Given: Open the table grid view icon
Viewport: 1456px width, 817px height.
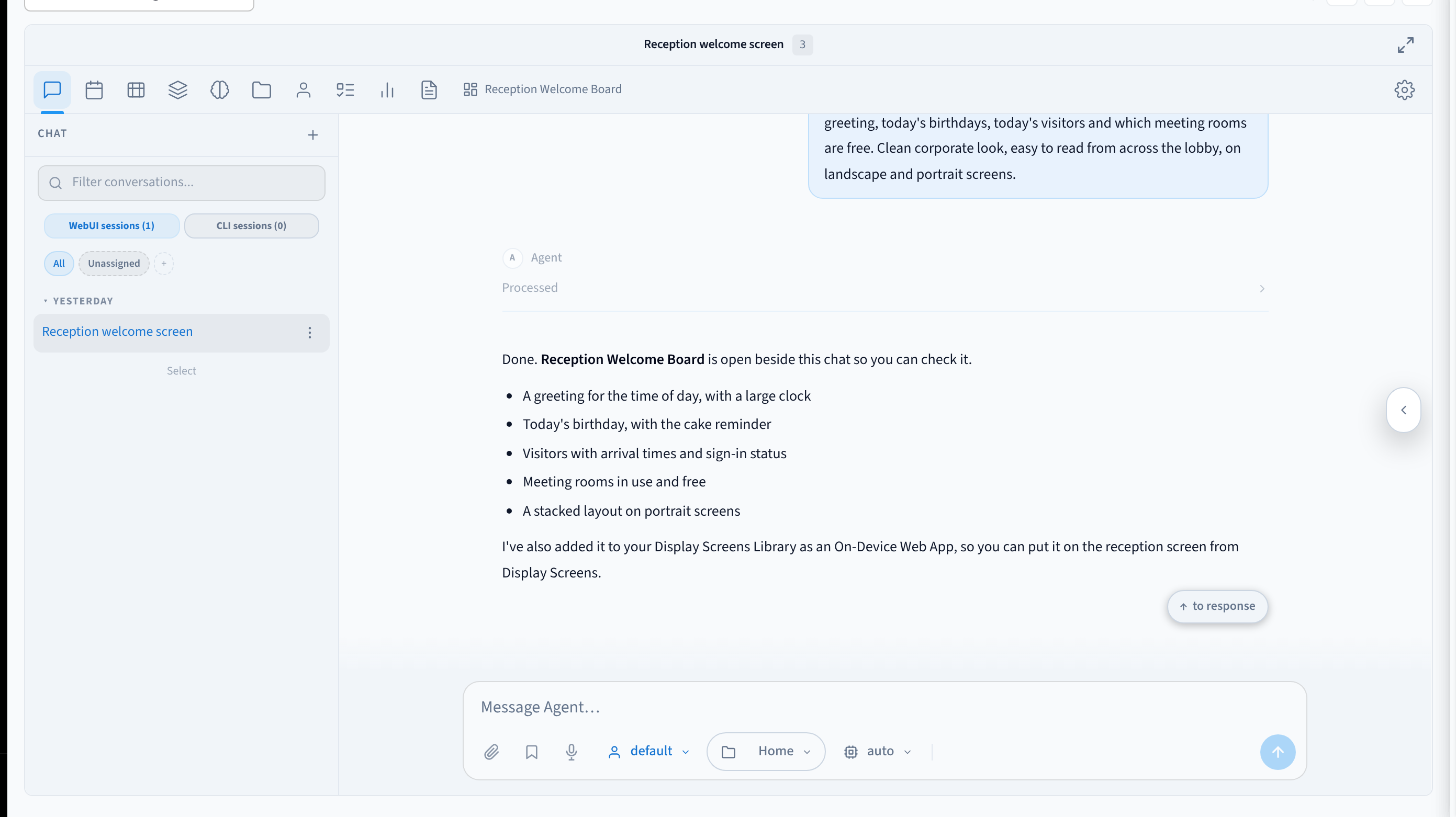Looking at the screenshot, I should pyautogui.click(x=136, y=89).
